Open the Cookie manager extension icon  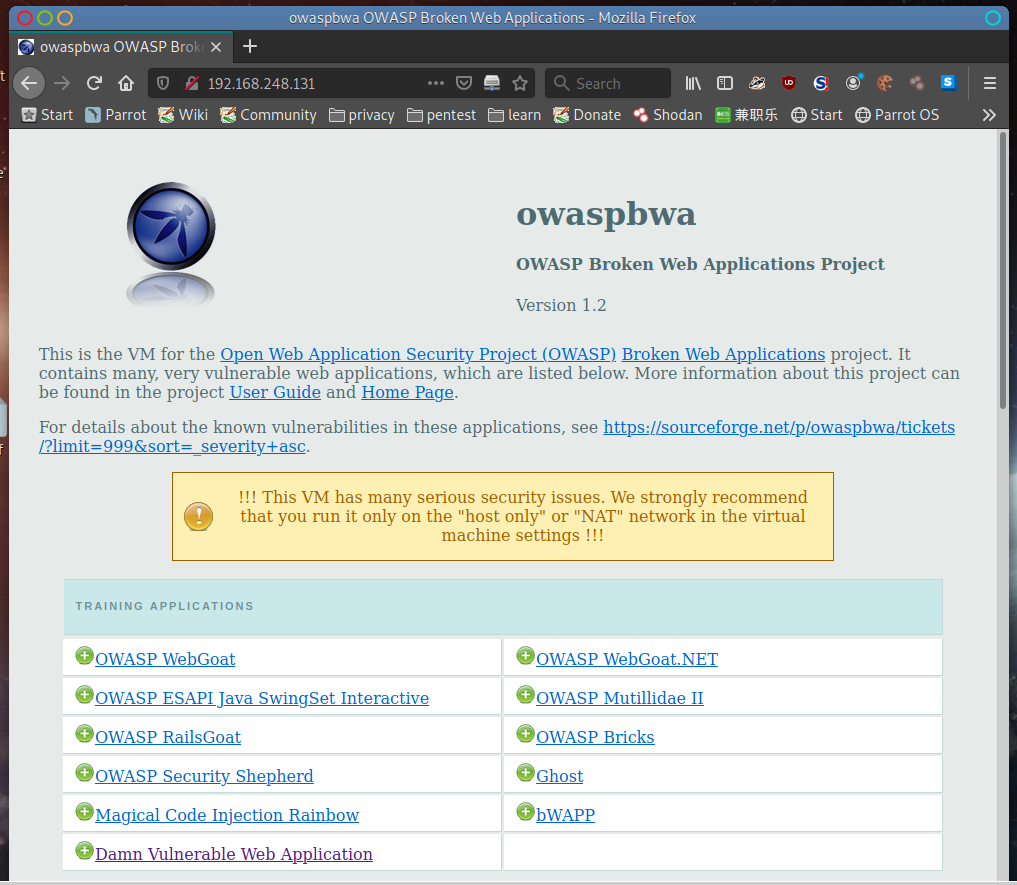point(885,83)
